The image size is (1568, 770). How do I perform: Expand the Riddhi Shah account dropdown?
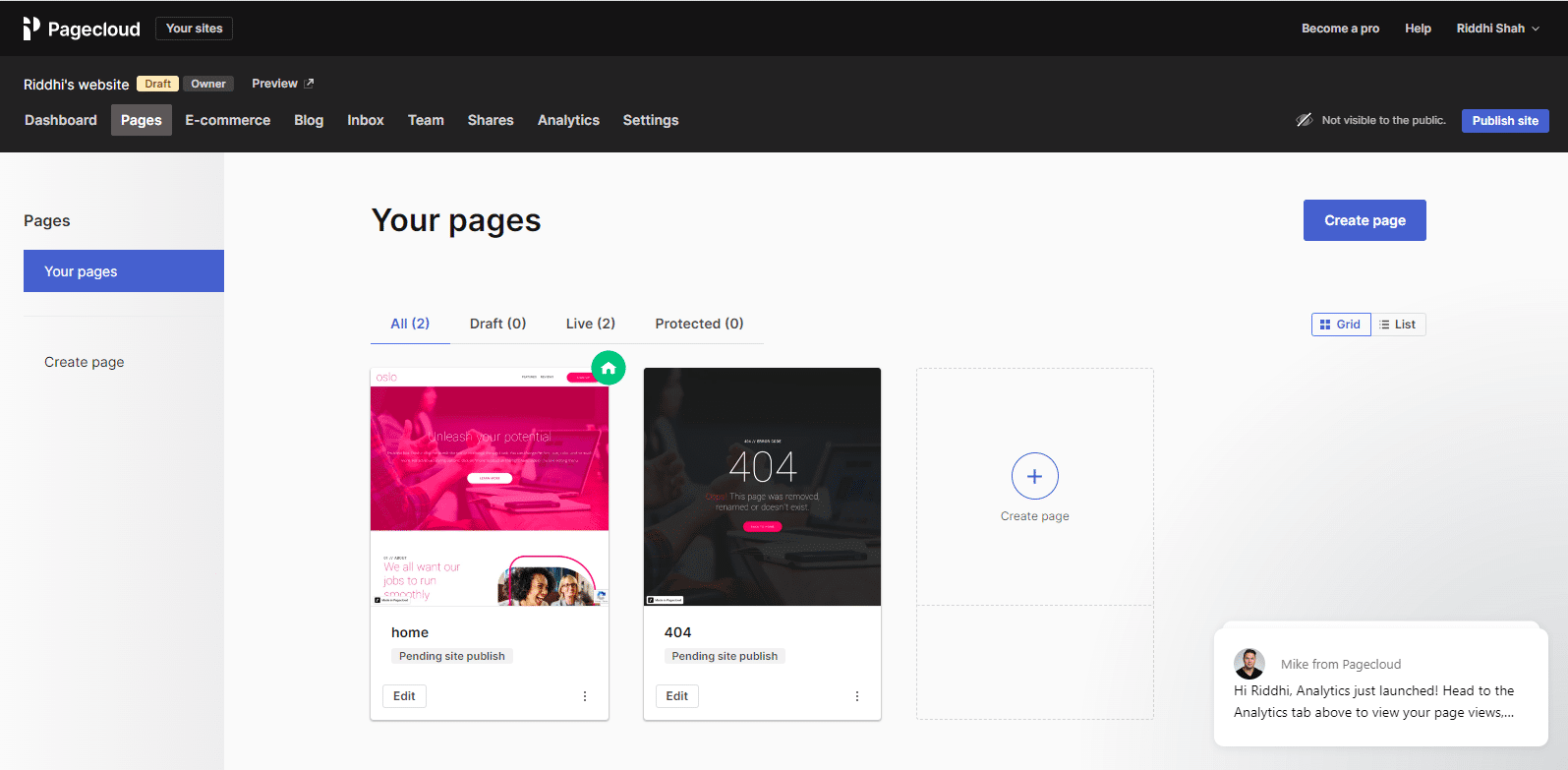click(x=1497, y=29)
